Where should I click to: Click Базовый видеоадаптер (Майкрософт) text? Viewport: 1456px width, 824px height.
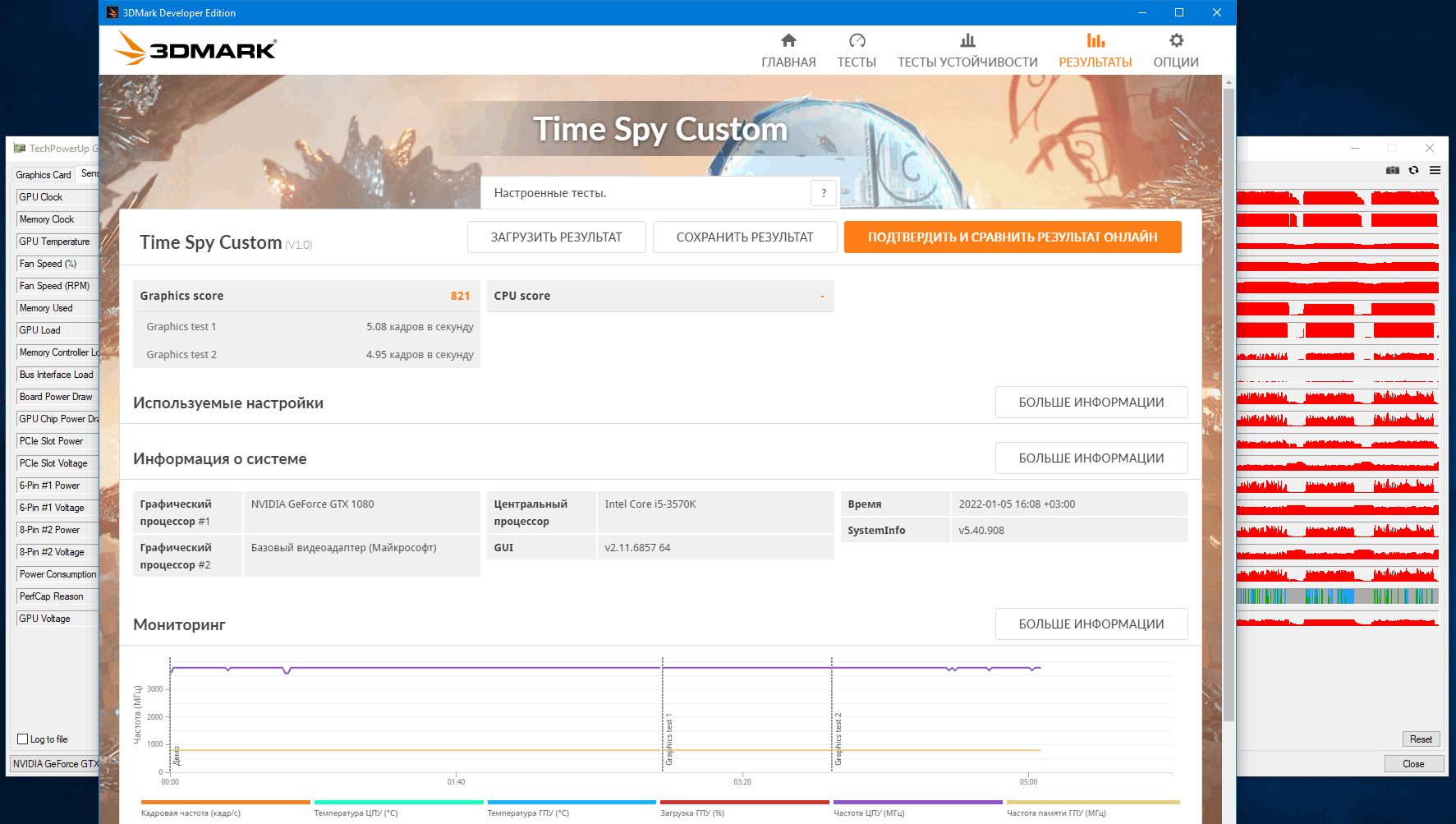(x=343, y=548)
